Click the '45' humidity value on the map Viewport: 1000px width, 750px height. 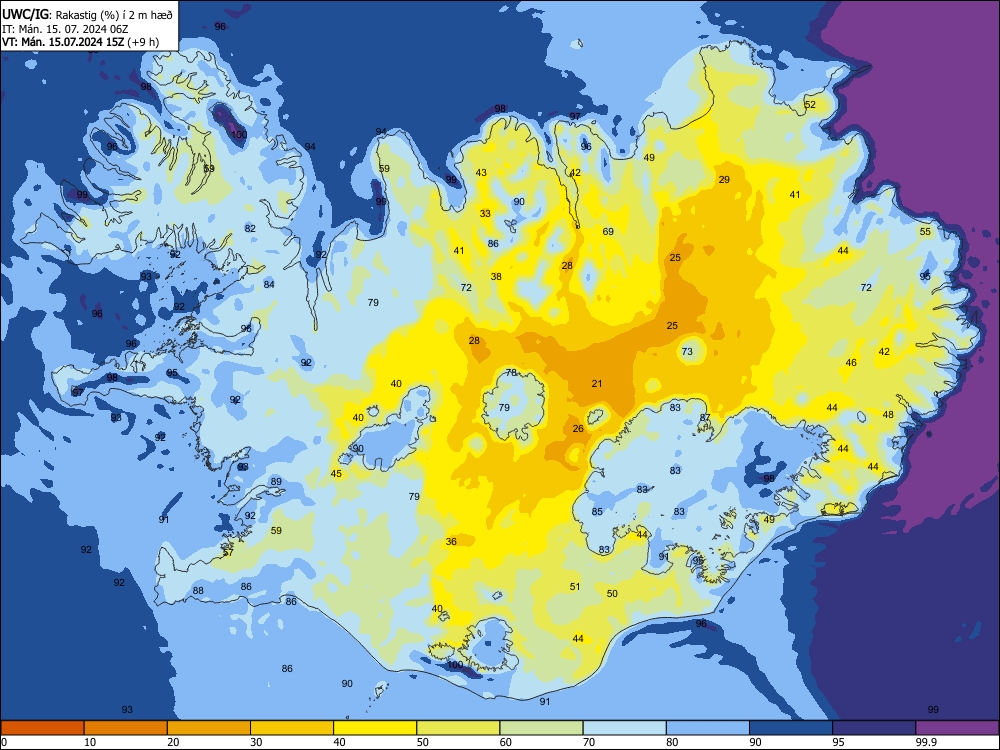pos(336,474)
